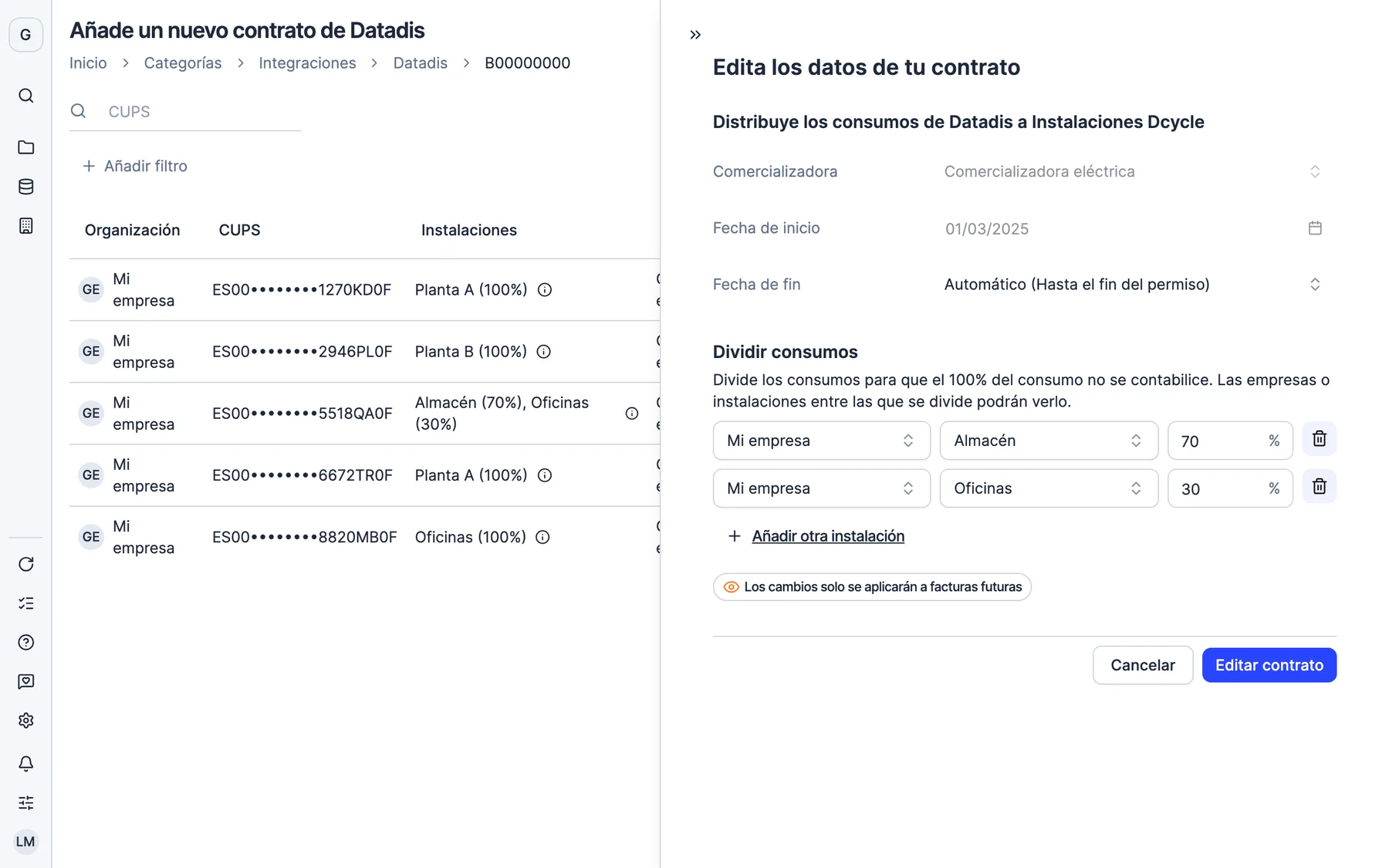Click Añadir otra instalación link
The height and width of the screenshot is (868, 1389).
(x=828, y=536)
